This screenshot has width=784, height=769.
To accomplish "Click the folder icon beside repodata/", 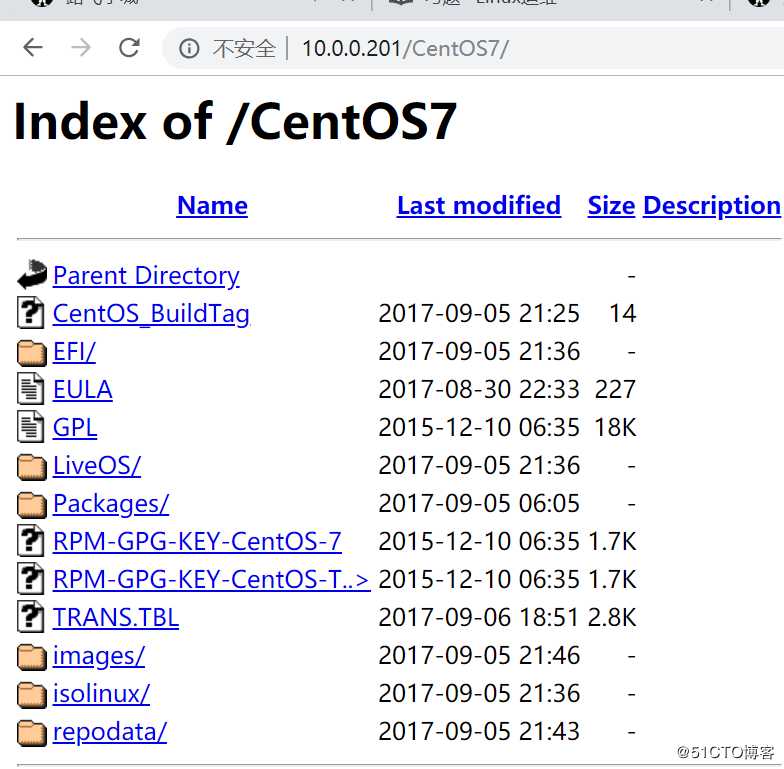I will coord(32,732).
